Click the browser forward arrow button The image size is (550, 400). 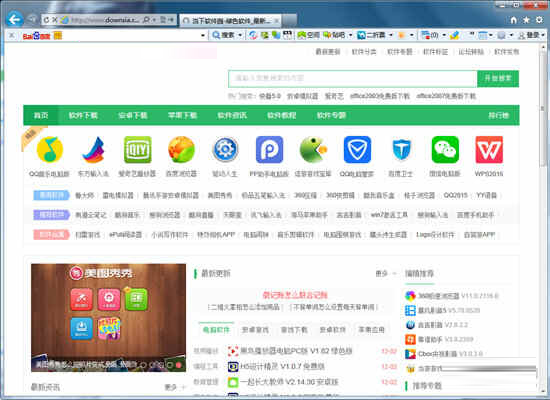click(x=32, y=20)
